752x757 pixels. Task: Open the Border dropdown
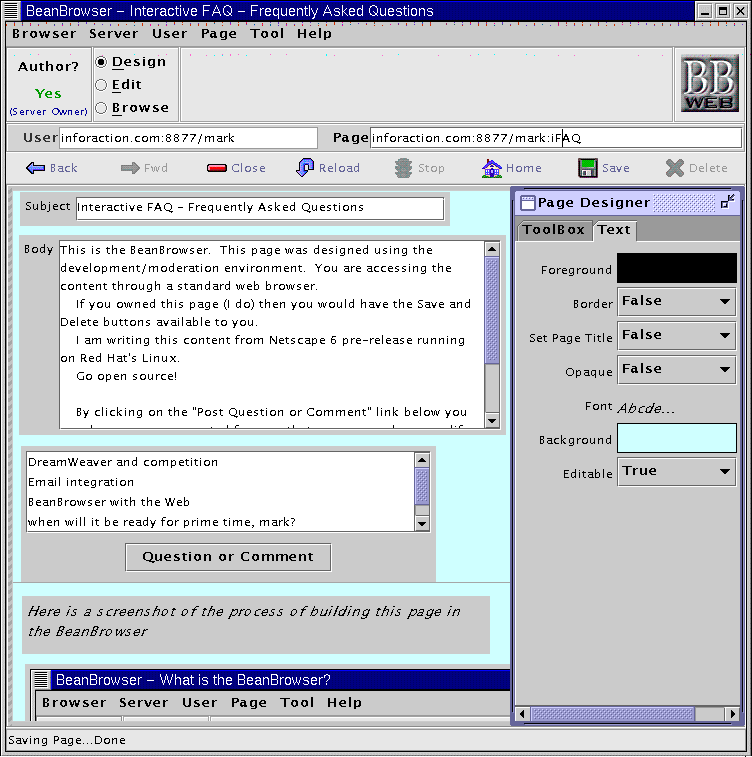tap(676, 301)
